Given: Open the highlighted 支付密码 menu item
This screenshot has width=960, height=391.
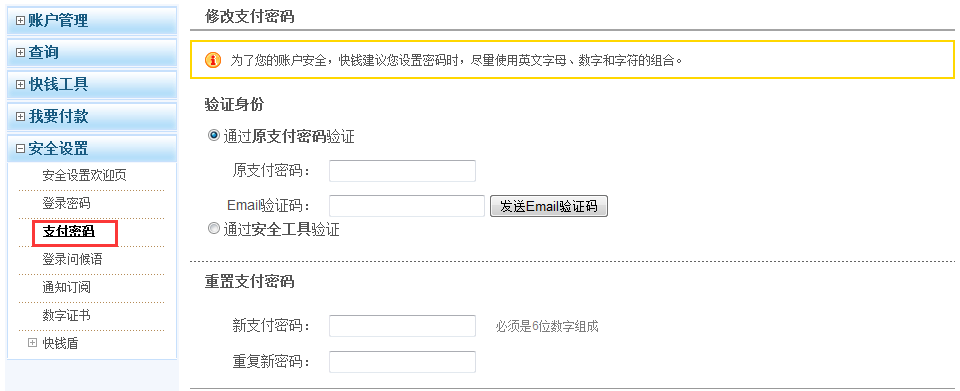Looking at the screenshot, I should click(x=69, y=232).
